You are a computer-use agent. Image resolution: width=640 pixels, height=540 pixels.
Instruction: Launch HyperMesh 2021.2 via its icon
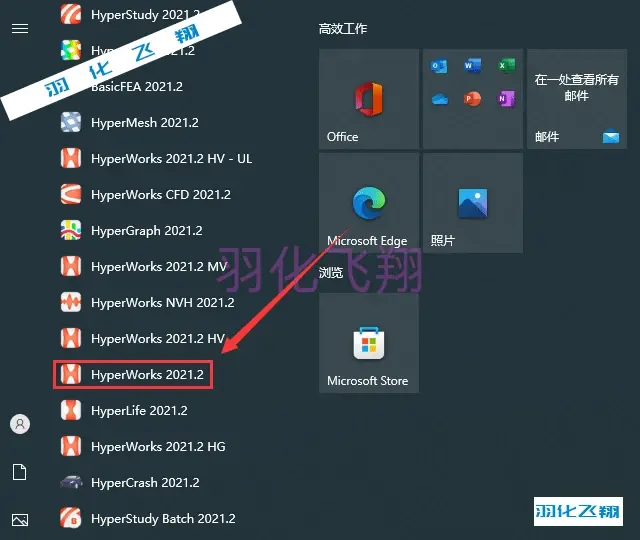point(71,122)
